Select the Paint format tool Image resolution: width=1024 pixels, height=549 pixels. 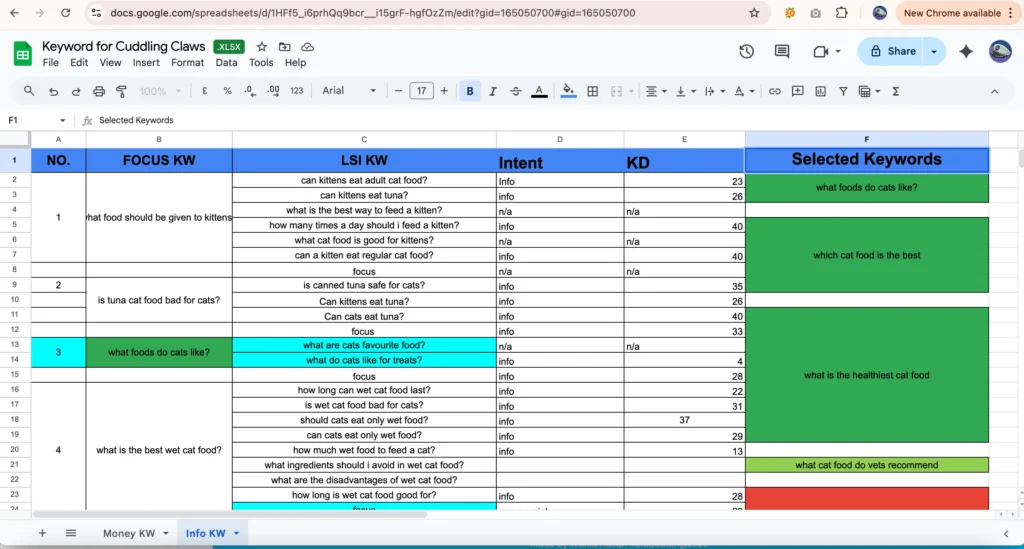tap(121, 91)
